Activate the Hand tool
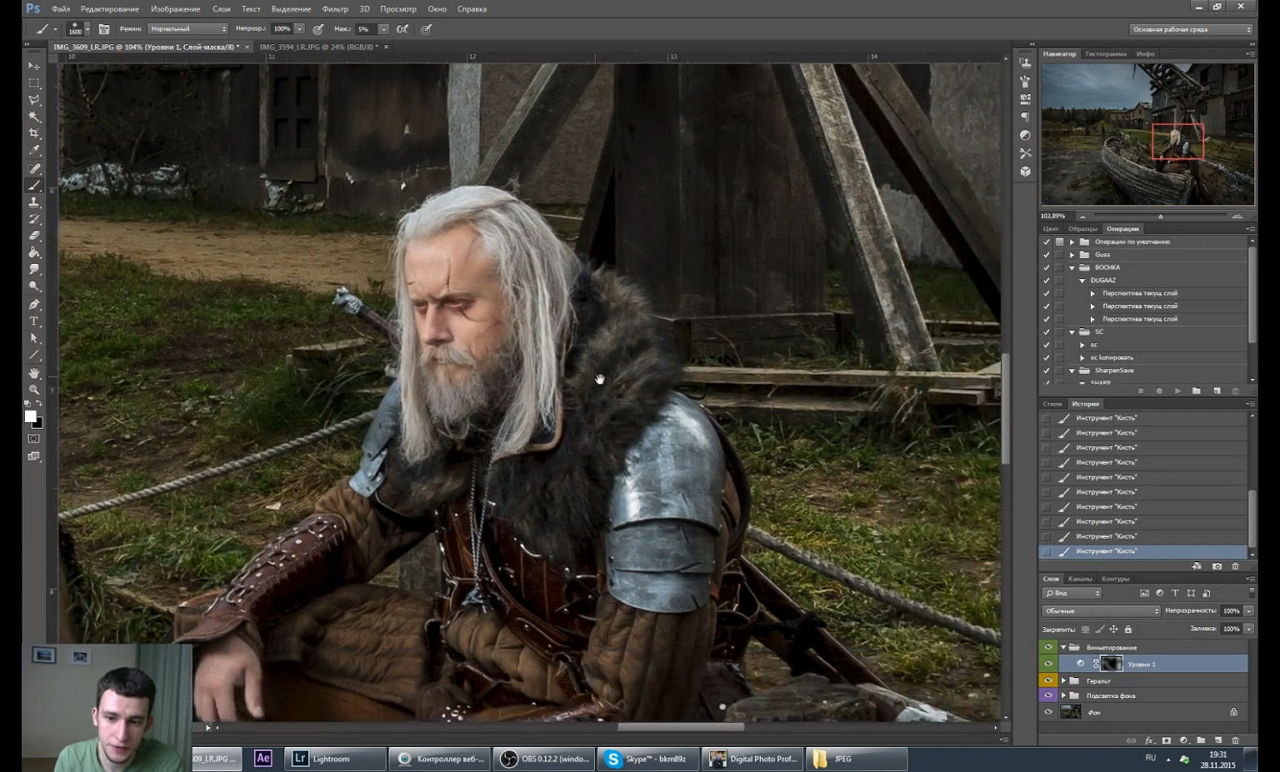Viewport: 1280px width, 772px height. tap(34, 372)
